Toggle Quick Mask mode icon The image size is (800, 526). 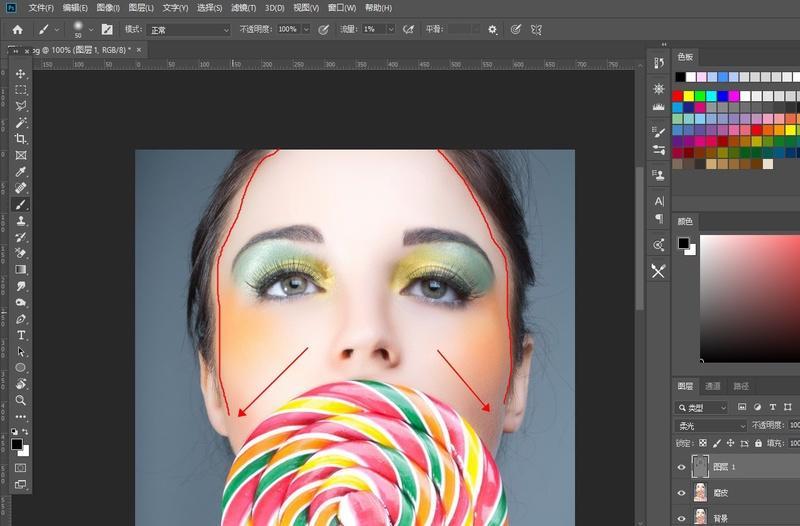coord(20,468)
